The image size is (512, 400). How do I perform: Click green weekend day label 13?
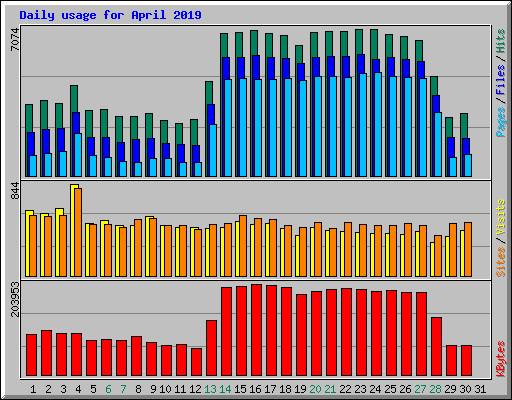(210, 389)
